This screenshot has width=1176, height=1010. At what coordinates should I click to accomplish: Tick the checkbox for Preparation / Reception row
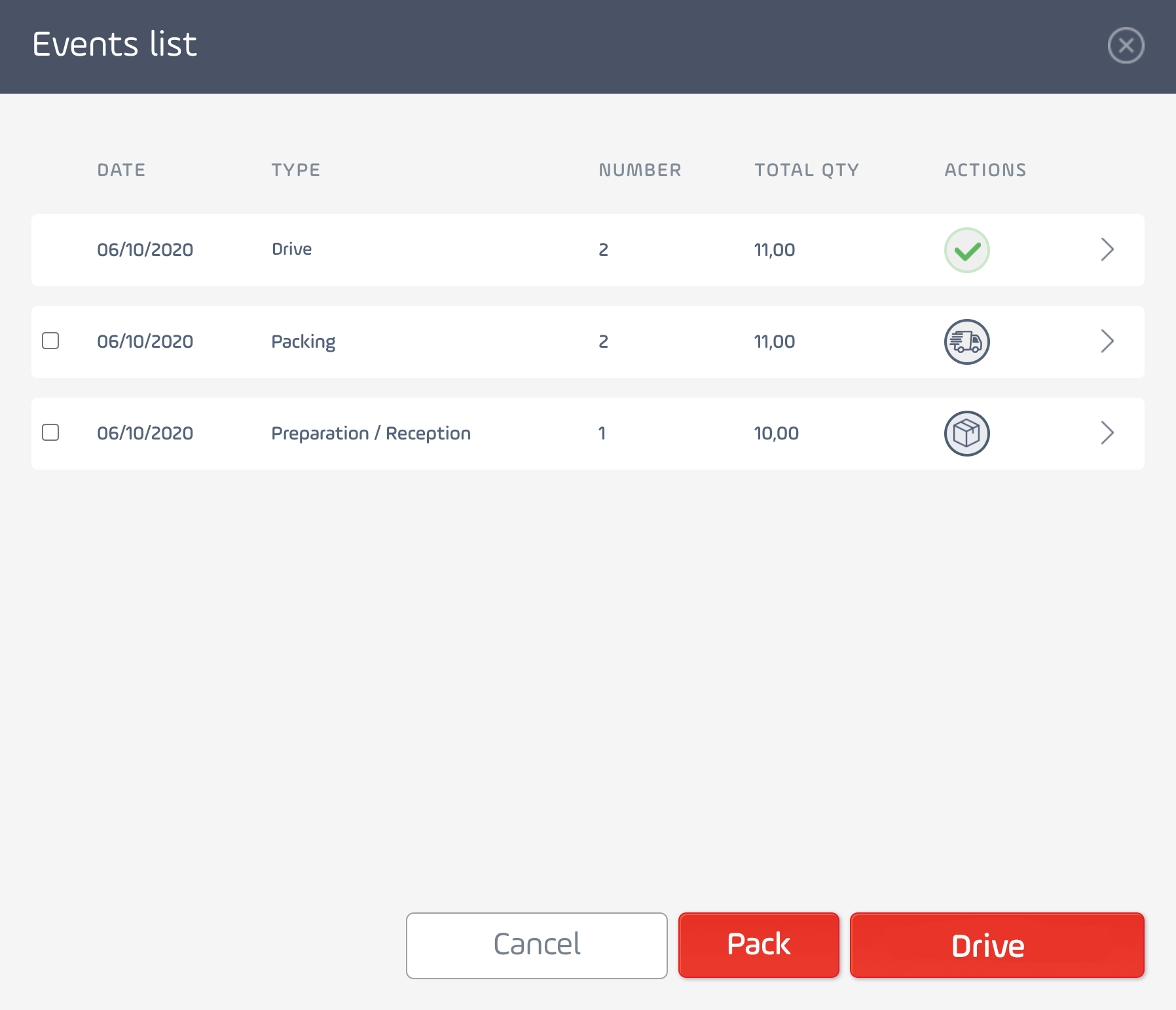[50, 432]
